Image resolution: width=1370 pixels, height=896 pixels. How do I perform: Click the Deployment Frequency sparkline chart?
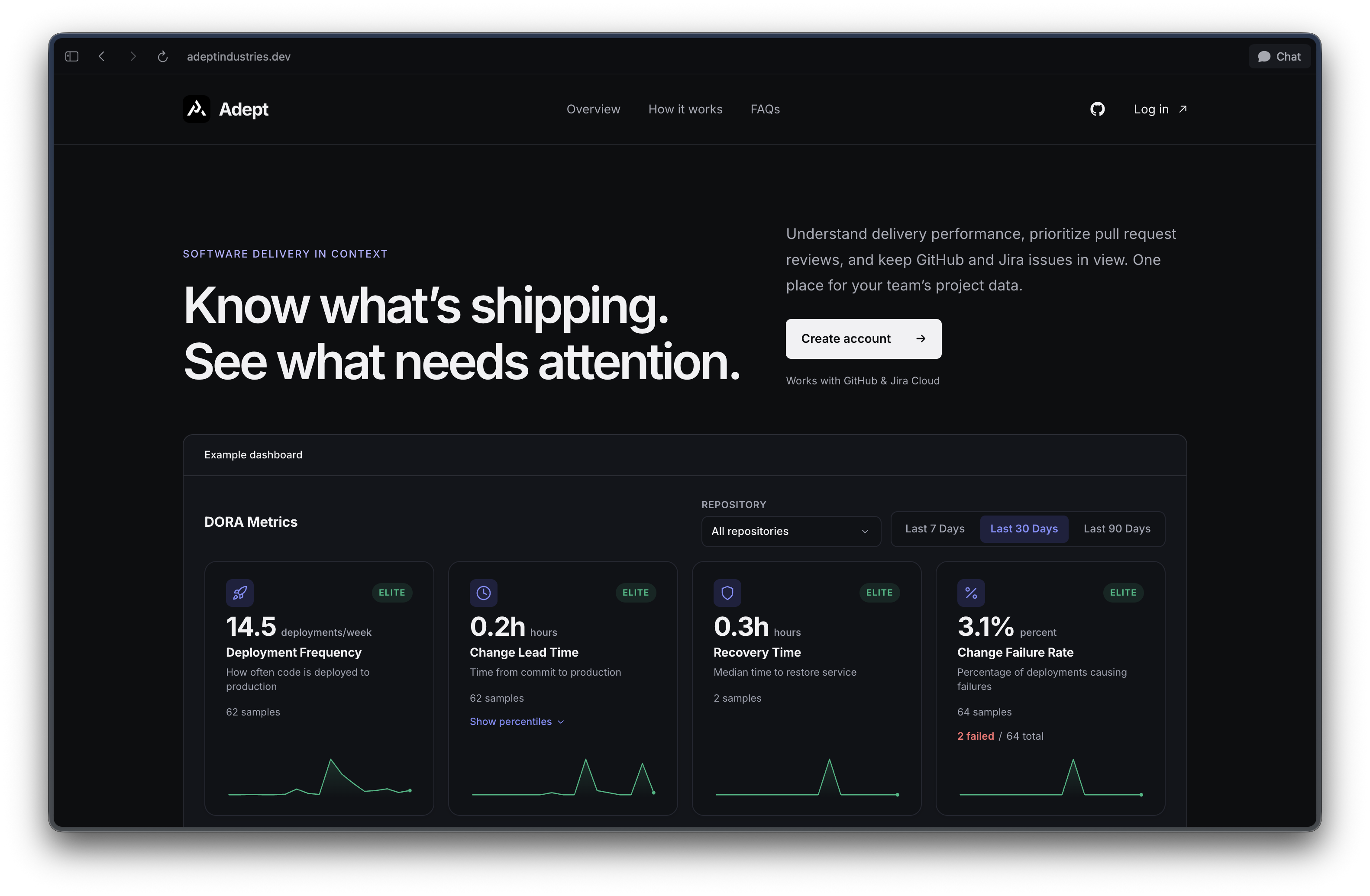click(320, 777)
